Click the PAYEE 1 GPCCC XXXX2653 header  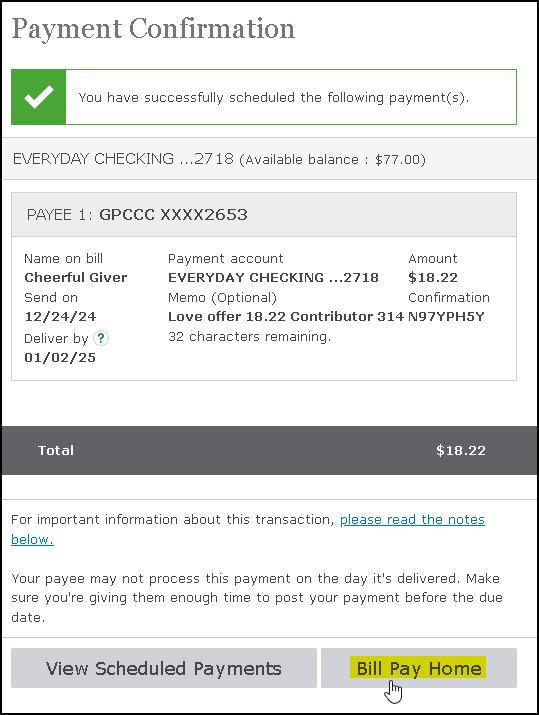(264, 214)
